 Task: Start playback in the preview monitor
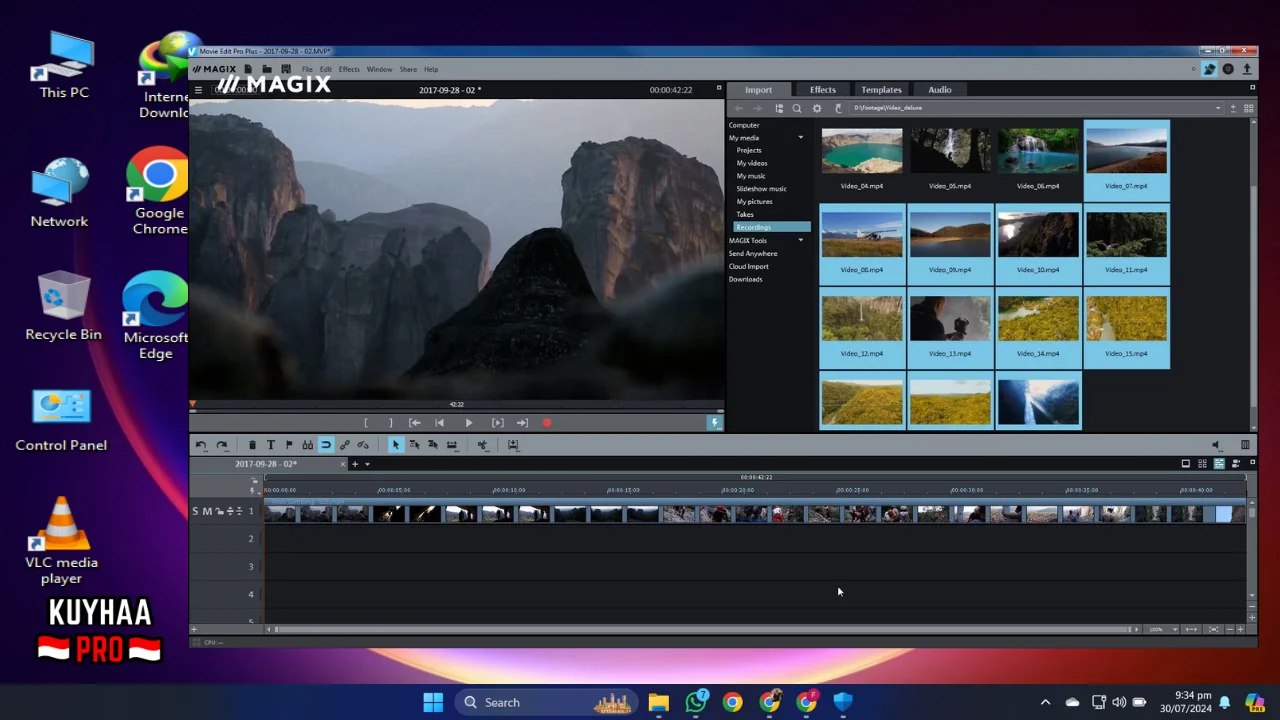coord(468,423)
